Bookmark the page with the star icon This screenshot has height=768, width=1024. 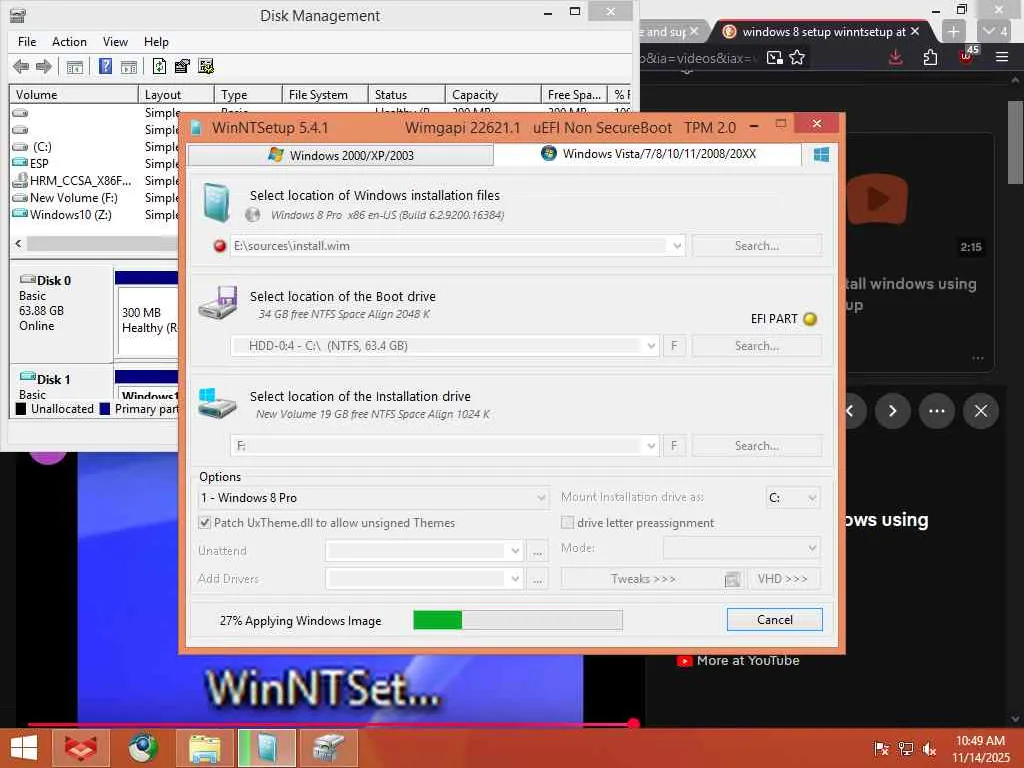tap(797, 58)
